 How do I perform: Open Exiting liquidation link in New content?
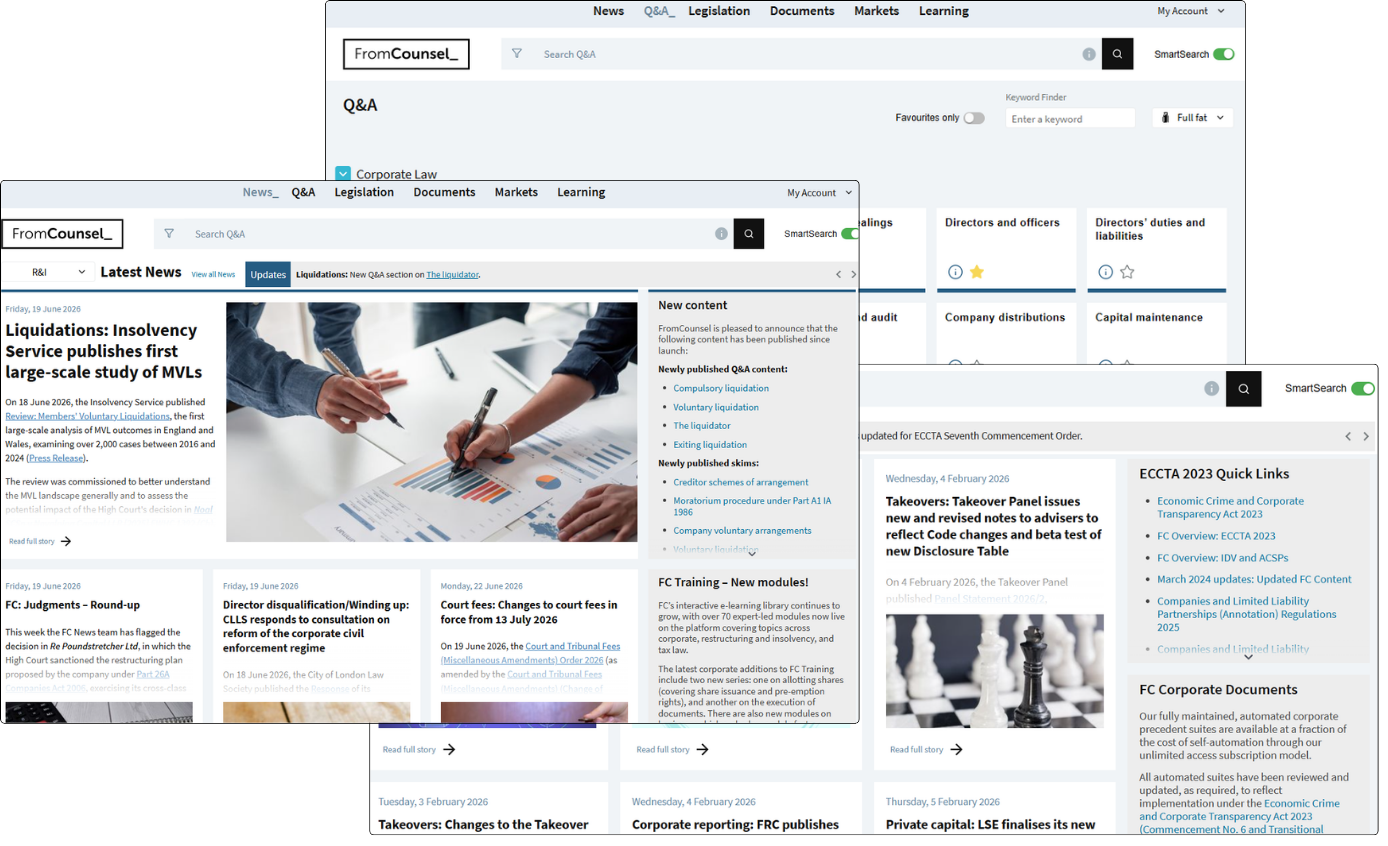point(710,444)
